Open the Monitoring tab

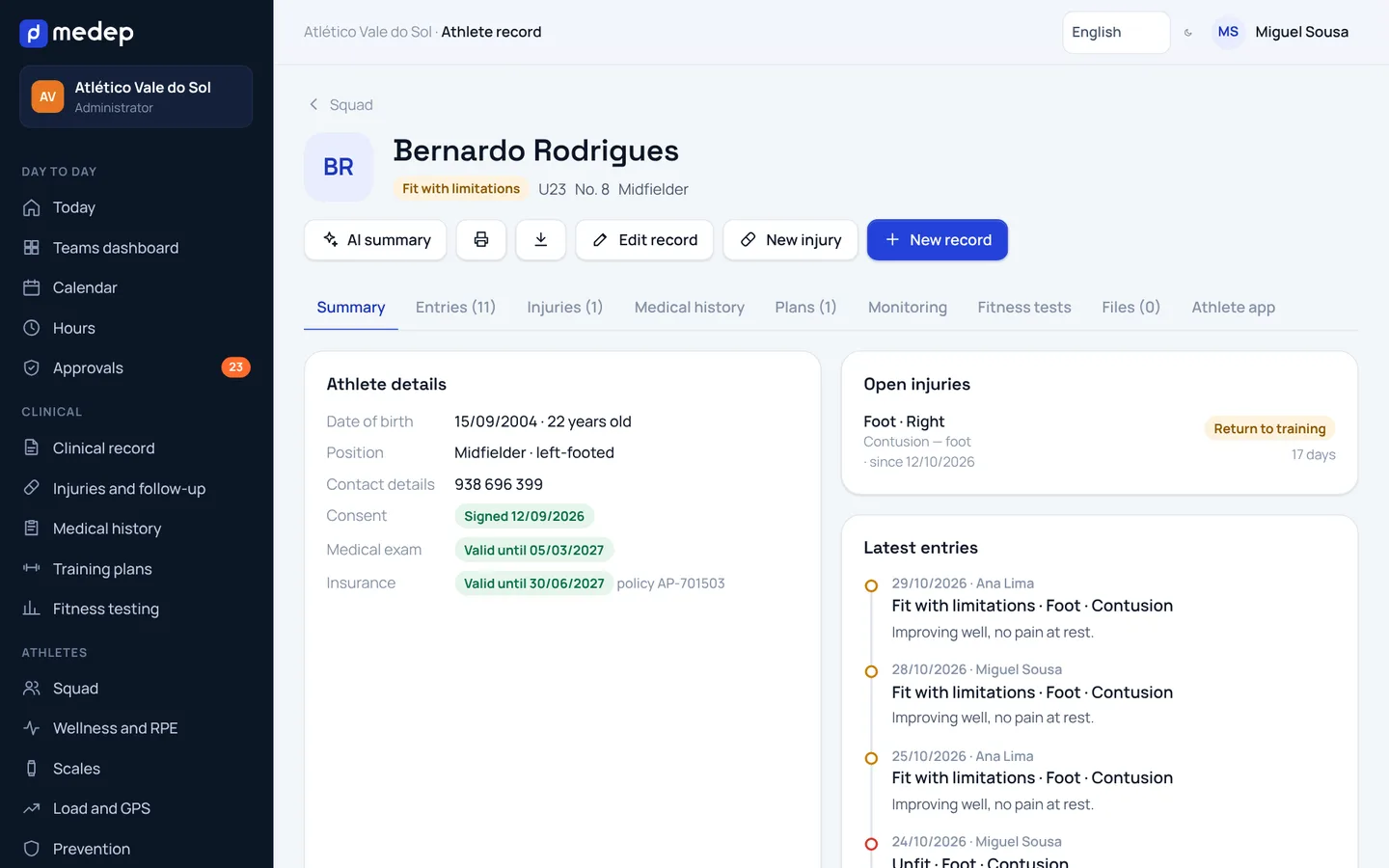[908, 308]
